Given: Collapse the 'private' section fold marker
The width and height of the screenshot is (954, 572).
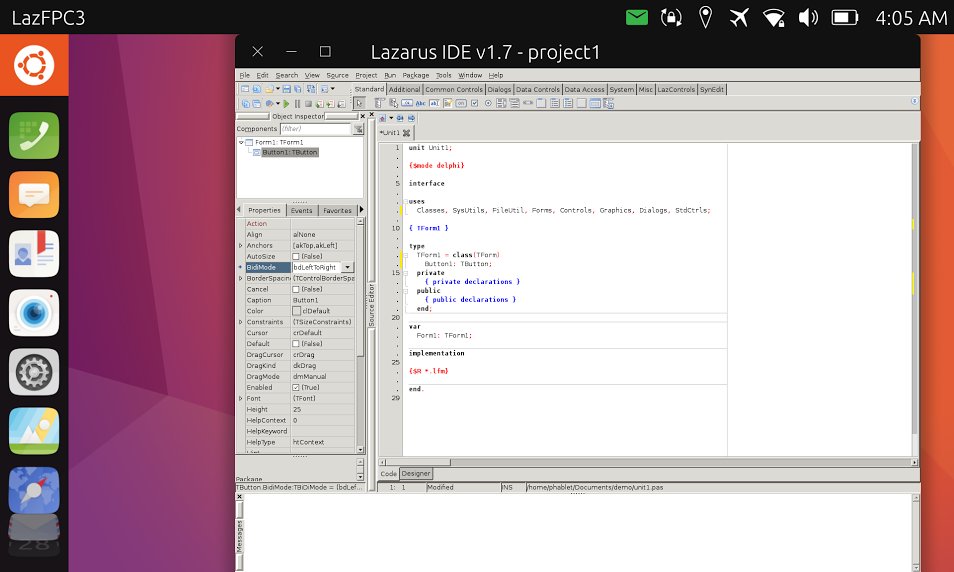Looking at the screenshot, I should (406, 273).
